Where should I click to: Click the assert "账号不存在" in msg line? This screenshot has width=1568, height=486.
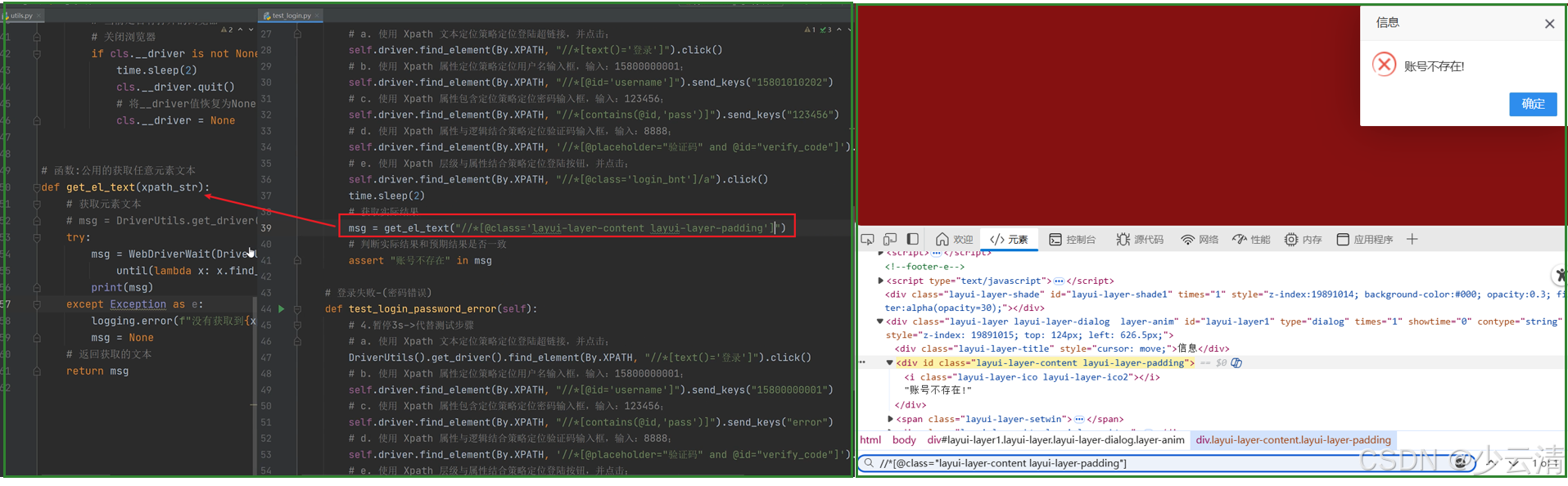pyautogui.click(x=420, y=261)
